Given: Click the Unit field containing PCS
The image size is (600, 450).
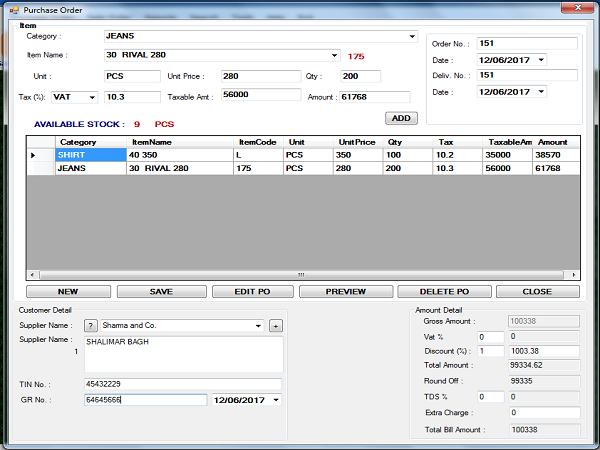Looking at the screenshot, I should coord(132,76).
